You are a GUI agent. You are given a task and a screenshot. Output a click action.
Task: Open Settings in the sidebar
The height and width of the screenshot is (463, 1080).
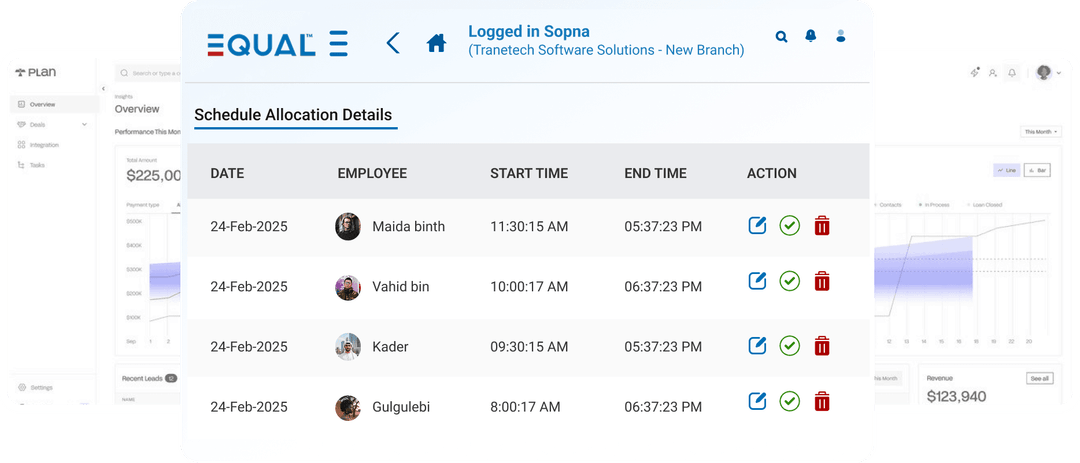[x=41, y=387]
